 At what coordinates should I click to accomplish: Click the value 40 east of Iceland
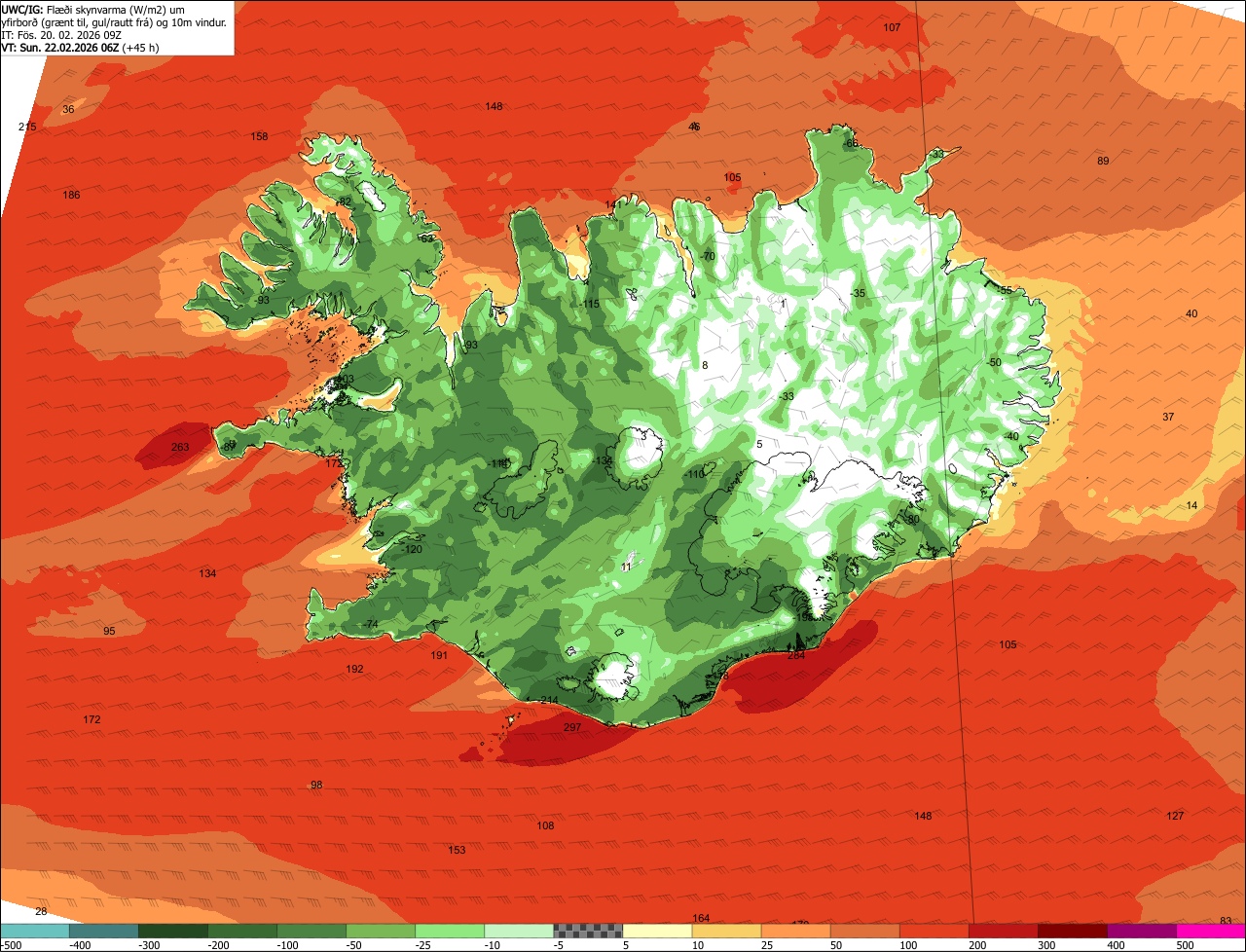(x=1191, y=313)
